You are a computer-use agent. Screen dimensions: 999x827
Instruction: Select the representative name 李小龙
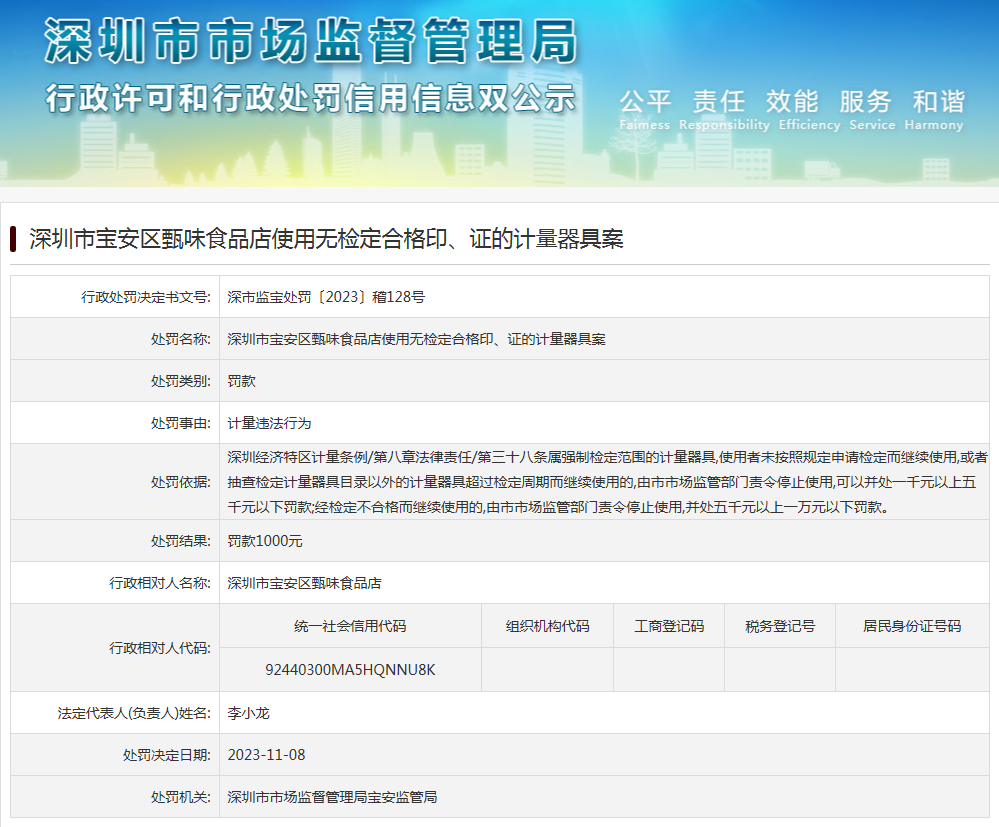(248, 713)
